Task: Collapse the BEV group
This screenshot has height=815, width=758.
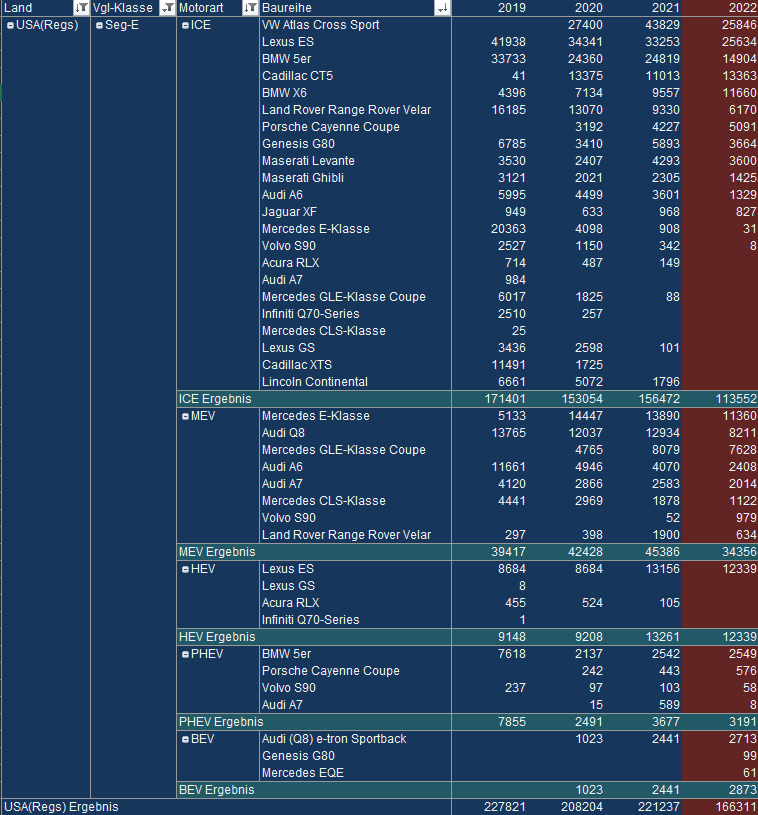Action: (x=185, y=739)
